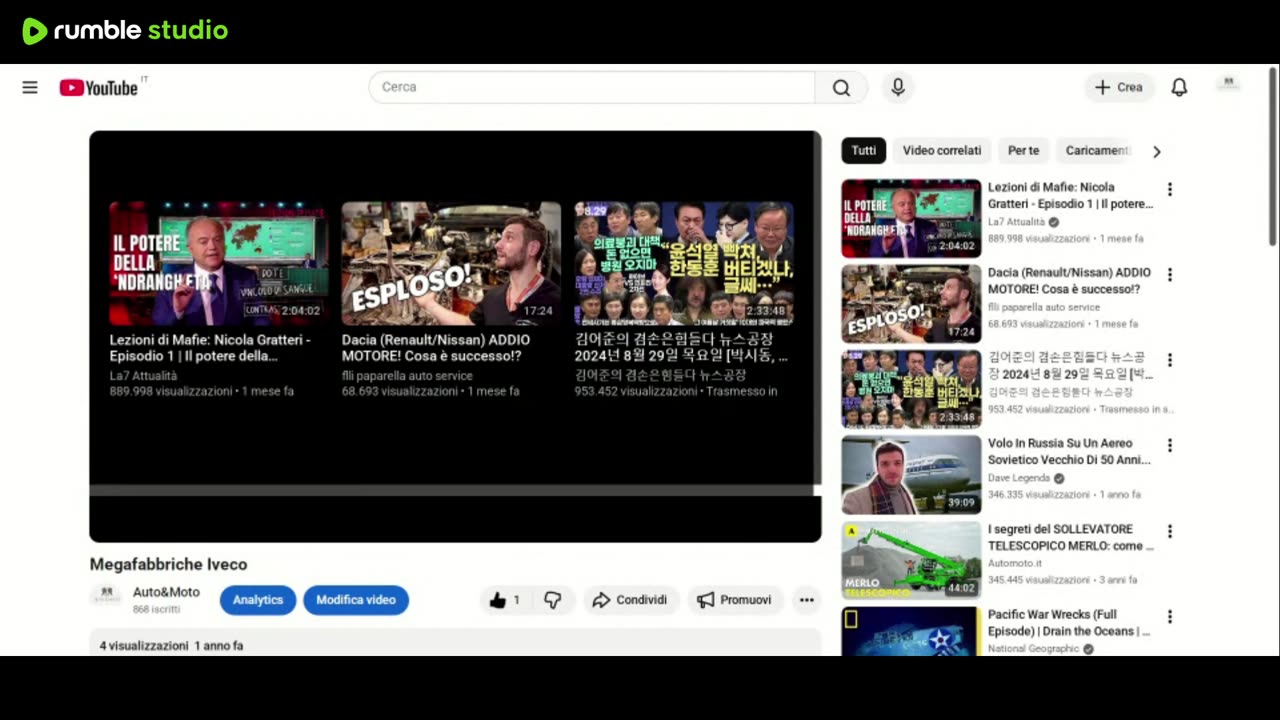Click the video player progress bar
Screen dimensions: 1280x720
(x=452, y=490)
